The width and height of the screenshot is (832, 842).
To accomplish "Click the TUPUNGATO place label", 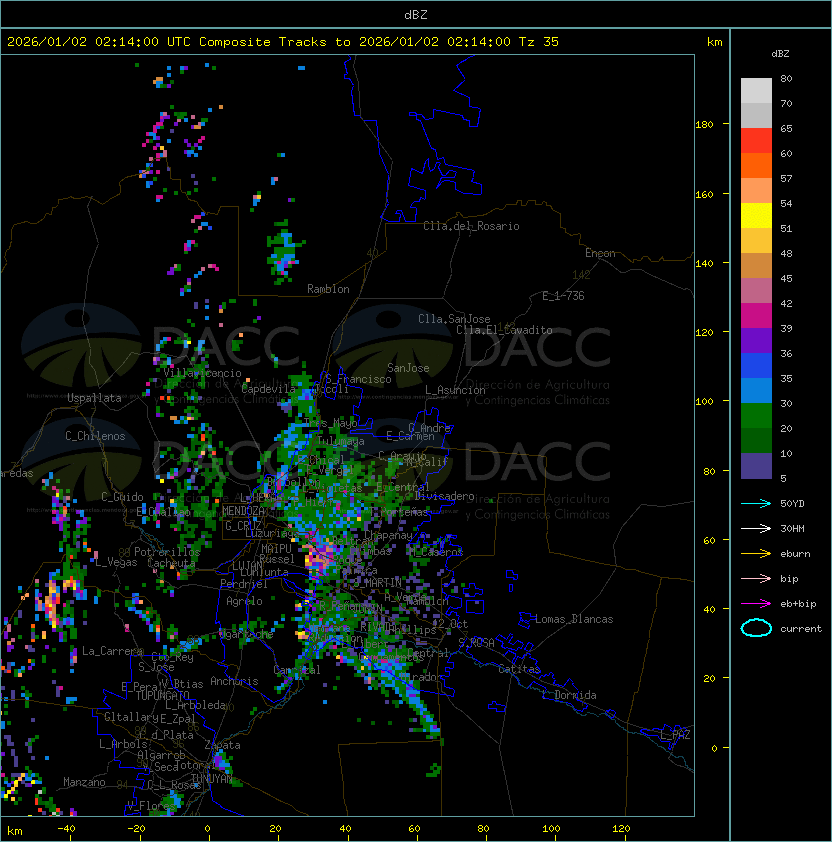I will [x=163, y=695].
